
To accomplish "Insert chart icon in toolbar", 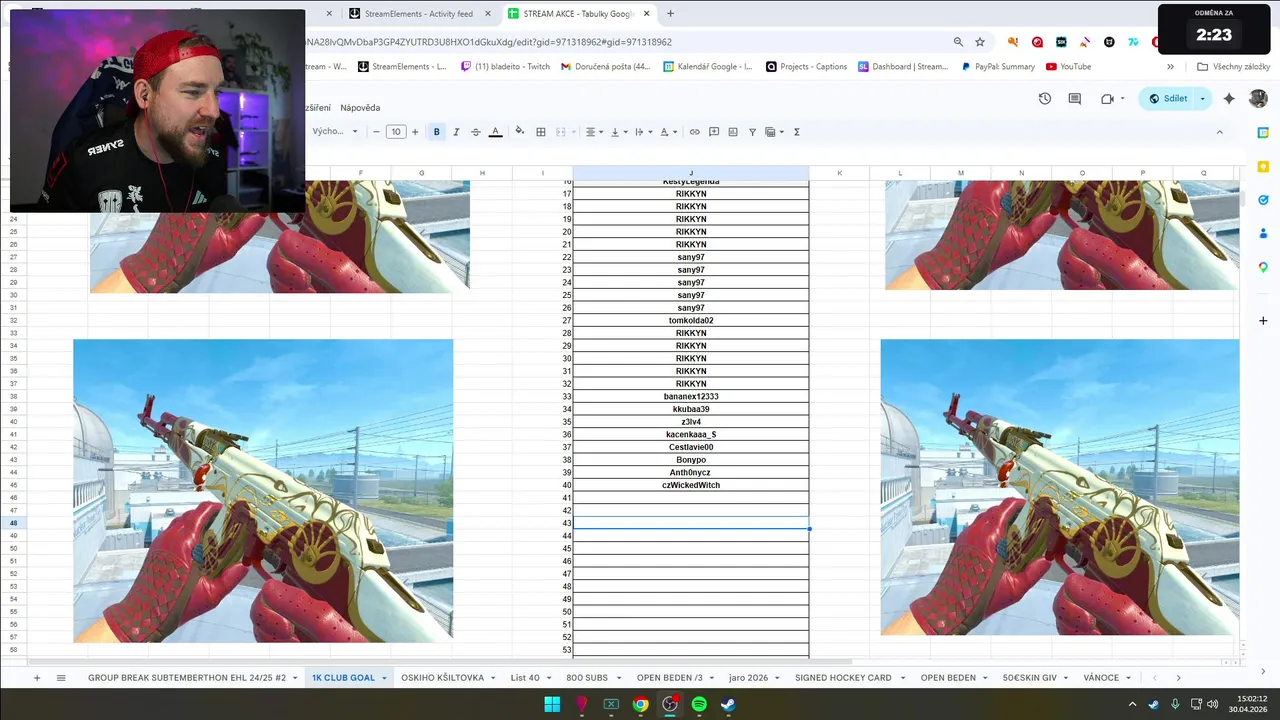I will click(733, 132).
